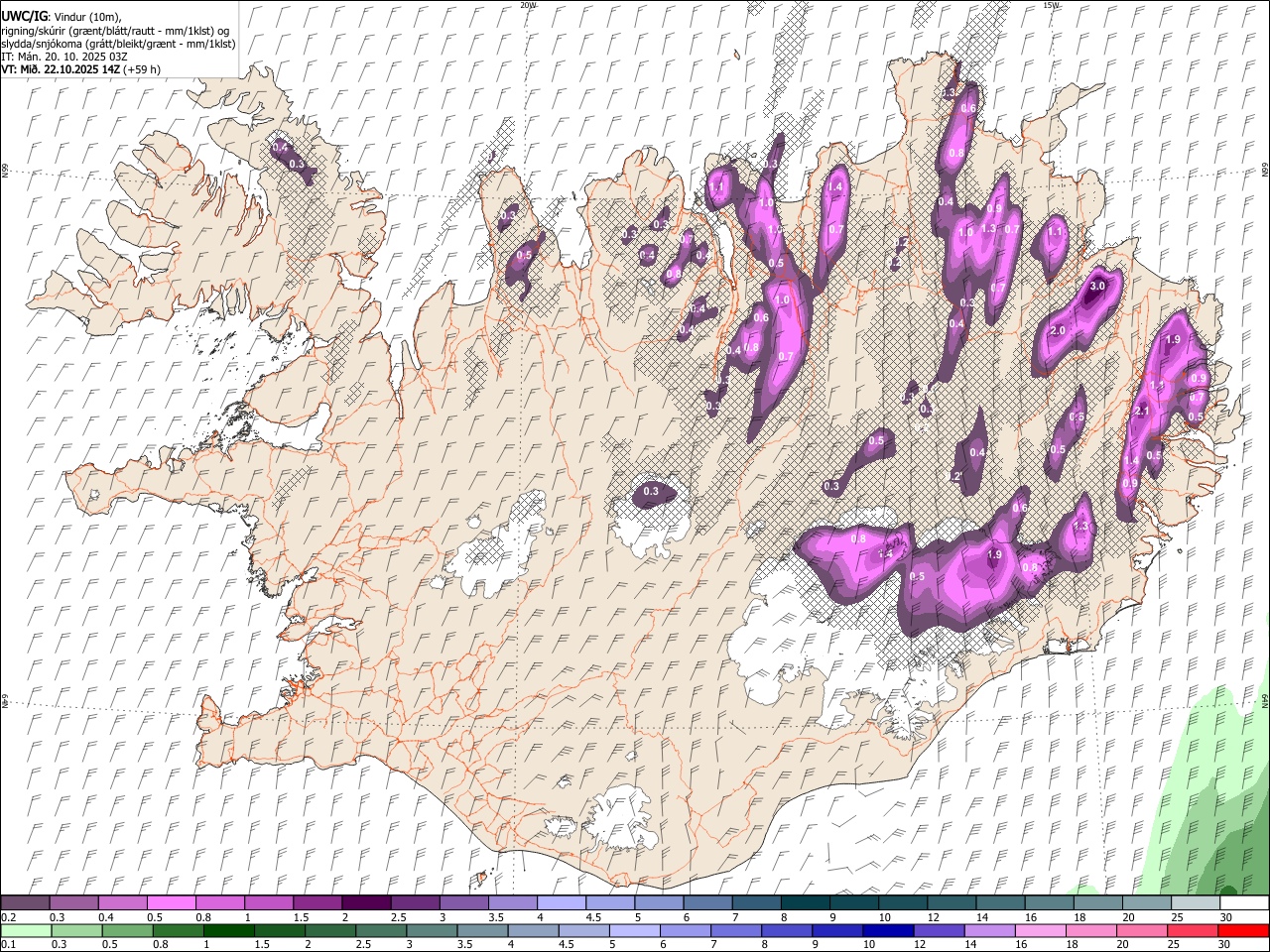Click the 'UWC/IG: Vindur (10m)' title text
1270x952 pixels.
click(x=61, y=17)
